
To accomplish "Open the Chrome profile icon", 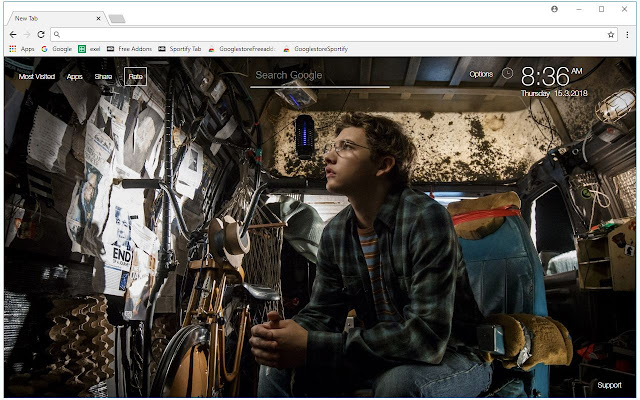I will pos(554,9).
